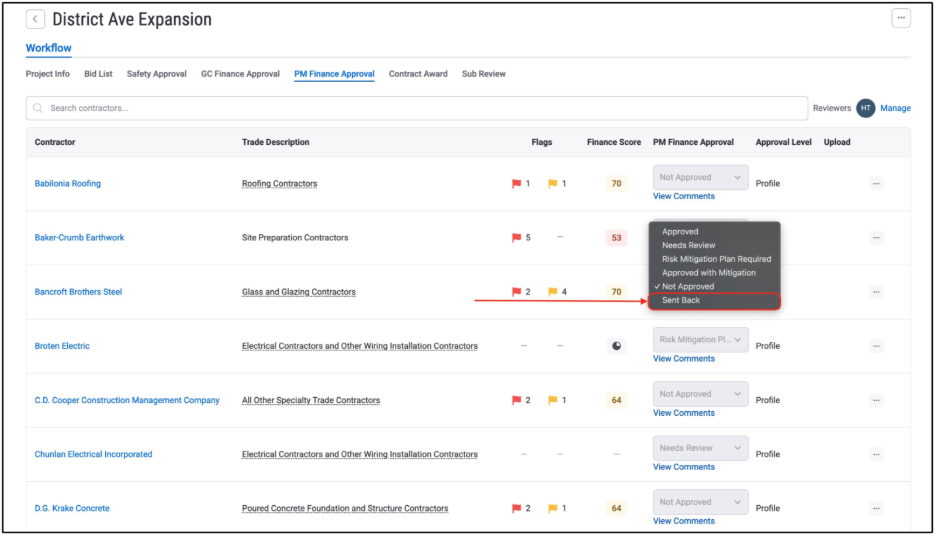Open the page options ellipsis menu at top right

click(901, 19)
